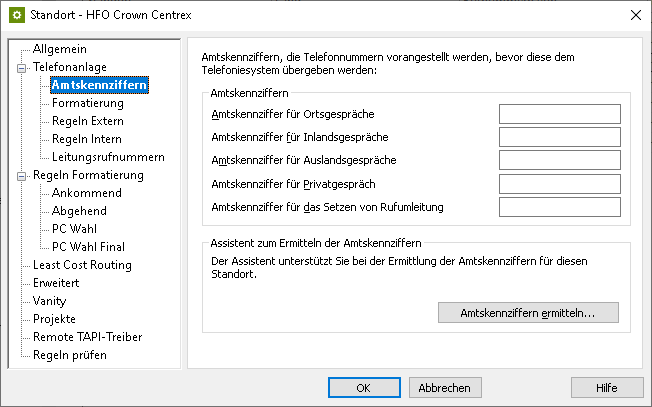The width and height of the screenshot is (652, 407).
Task: Click the Ortsgespräche prefix input field
Action: (x=560, y=114)
